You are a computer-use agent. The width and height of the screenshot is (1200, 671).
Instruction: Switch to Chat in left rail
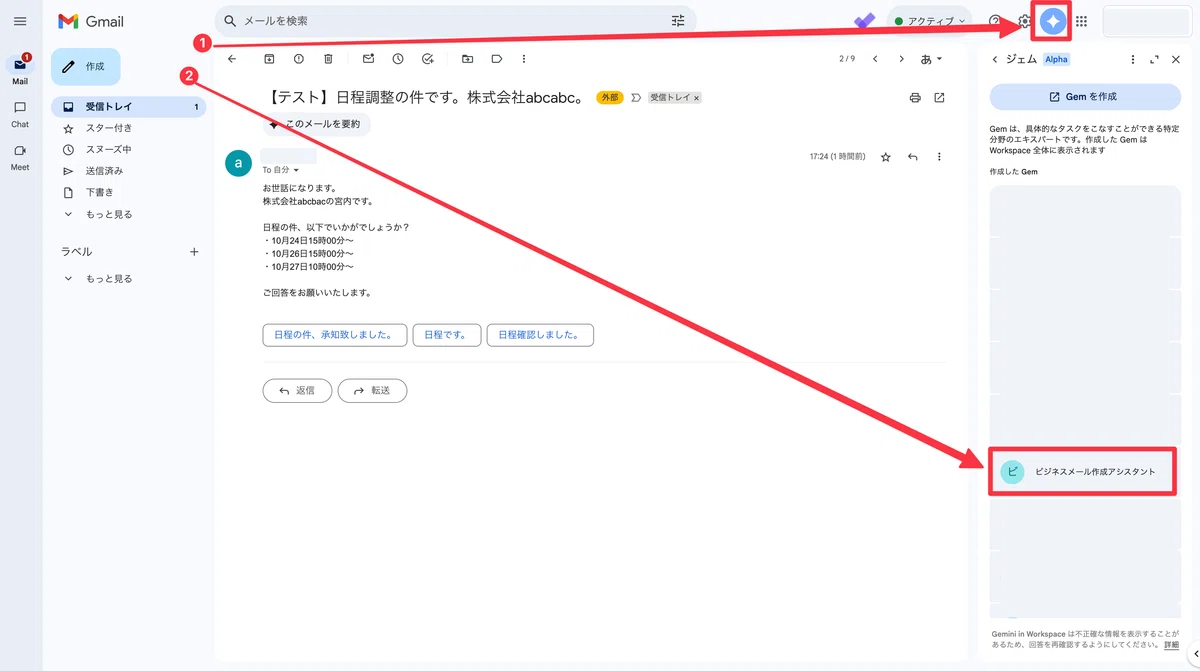[x=20, y=114]
